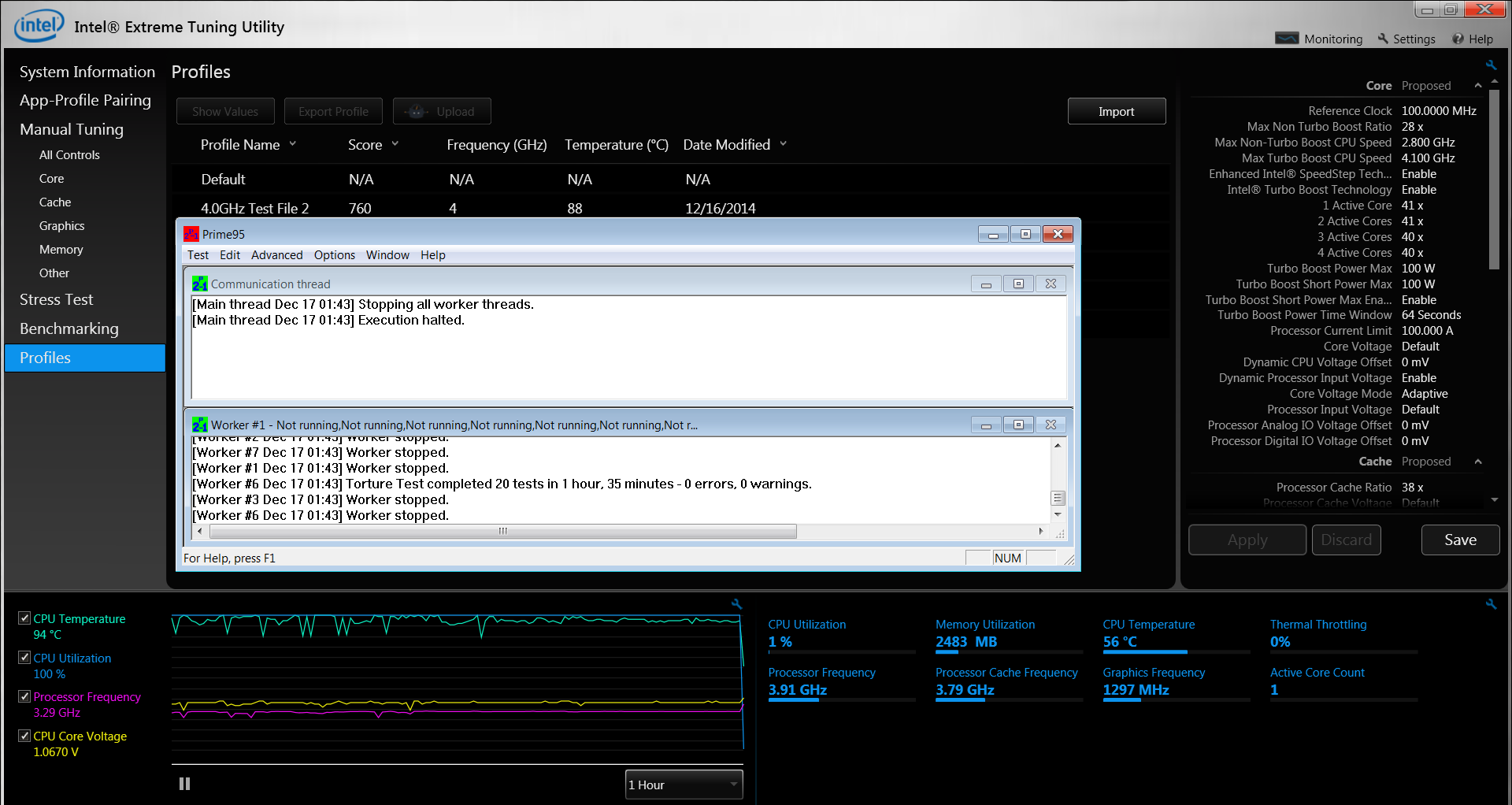Viewport: 1512px width, 805px height.
Task: Open Settings wrench in the top bar
Action: pos(1406,39)
